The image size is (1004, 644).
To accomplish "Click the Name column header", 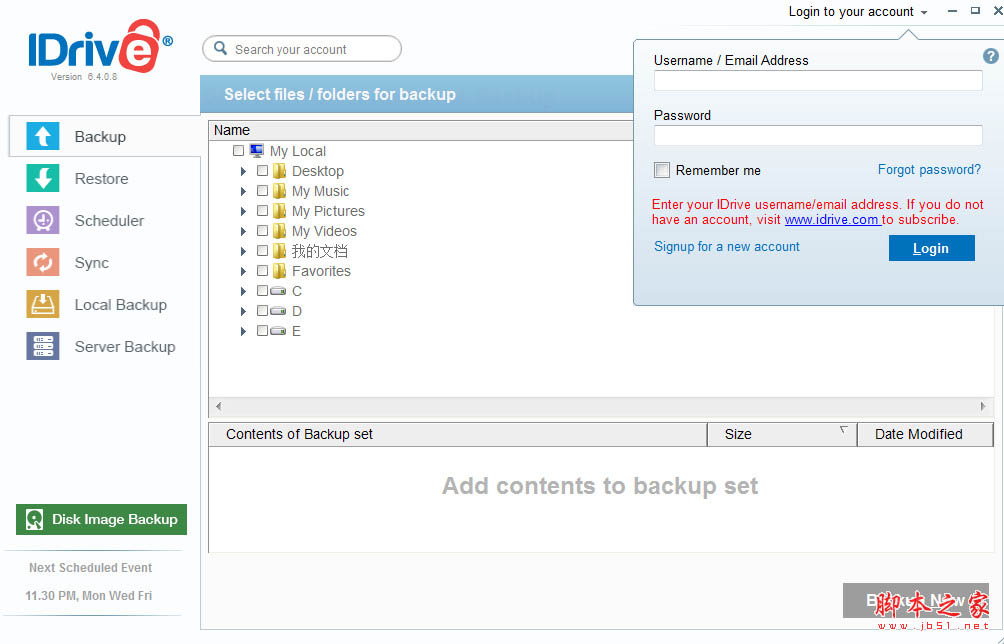I will [421, 130].
